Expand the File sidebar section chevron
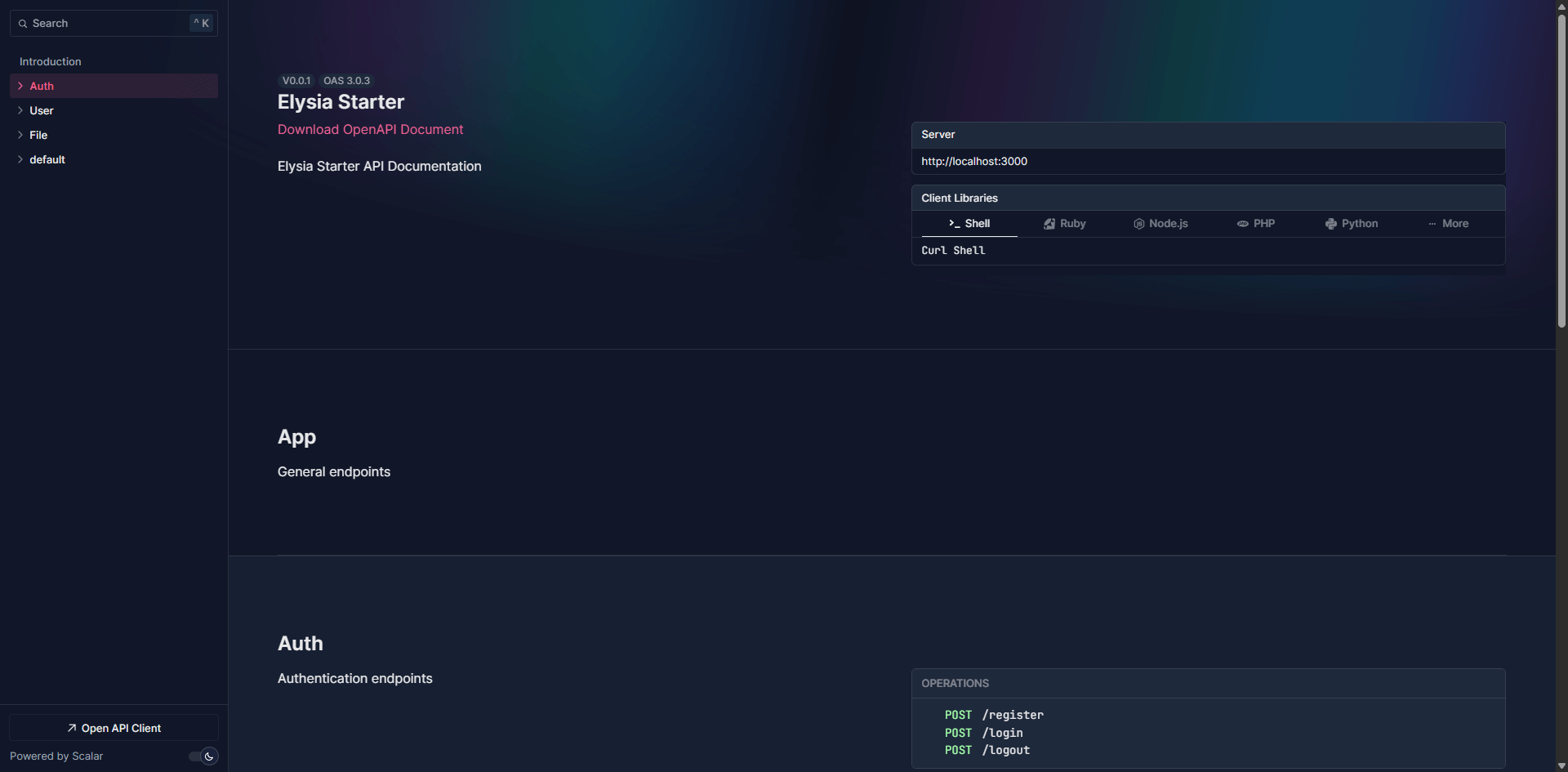 pyautogui.click(x=20, y=135)
